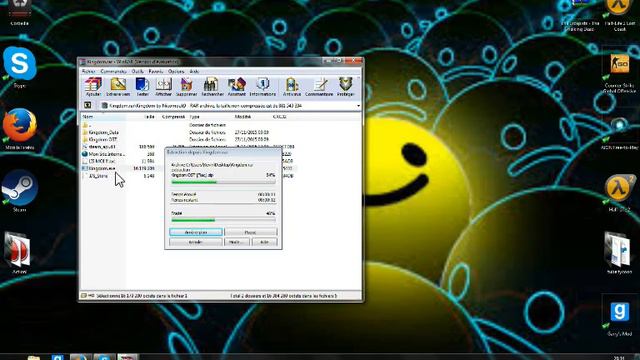Screen dimensions: 640x360
Task: Click the Commentaire toolbar icon
Action: coord(319,87)
